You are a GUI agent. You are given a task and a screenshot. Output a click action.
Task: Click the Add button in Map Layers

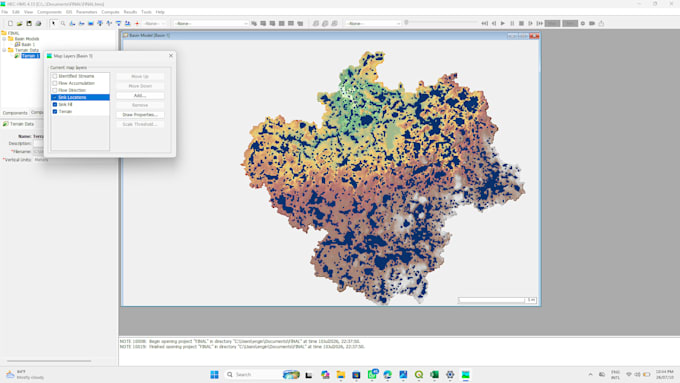(x=140, y=95)
